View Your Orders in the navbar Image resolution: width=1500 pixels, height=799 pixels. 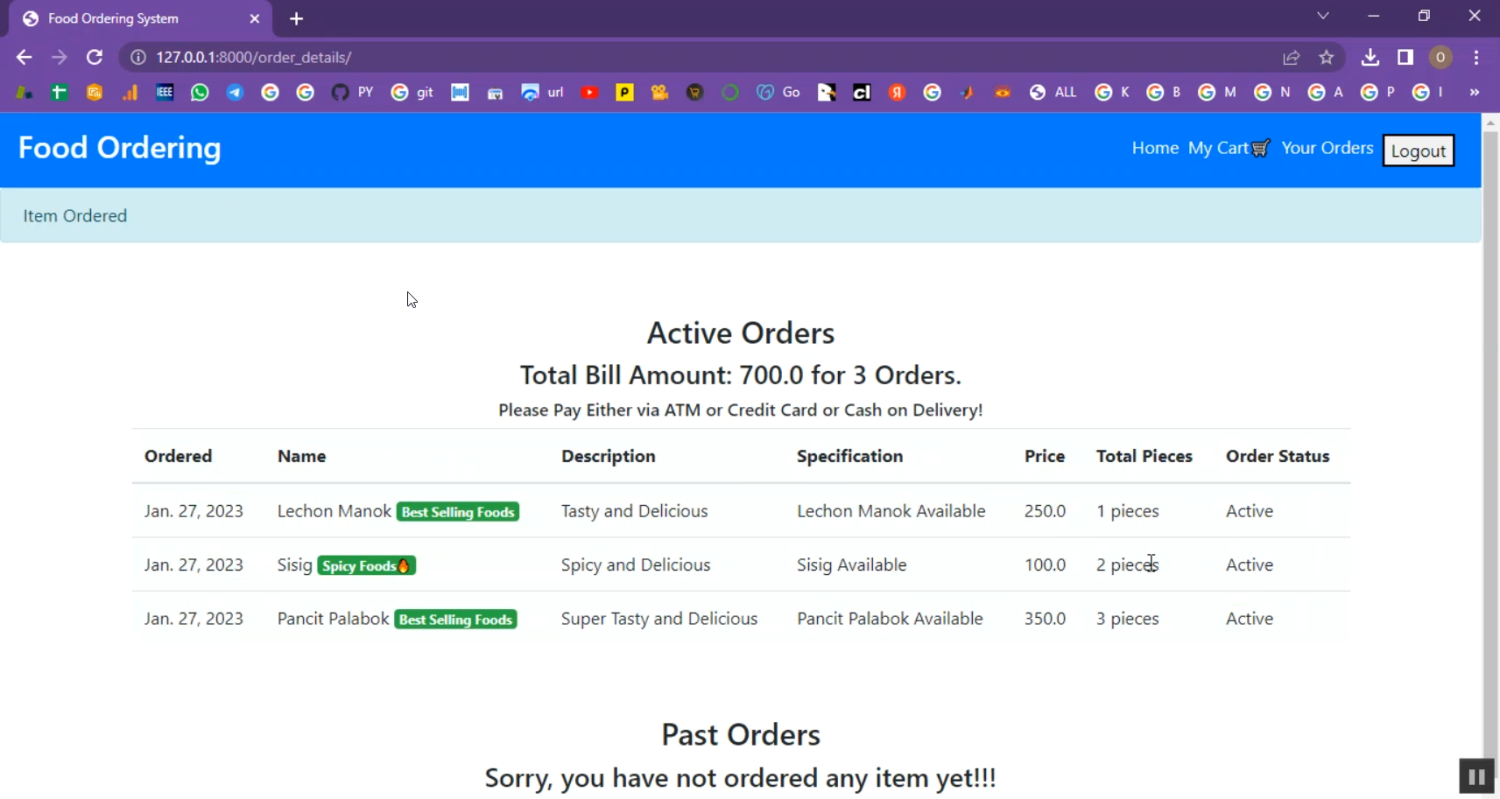[1327, 148]
